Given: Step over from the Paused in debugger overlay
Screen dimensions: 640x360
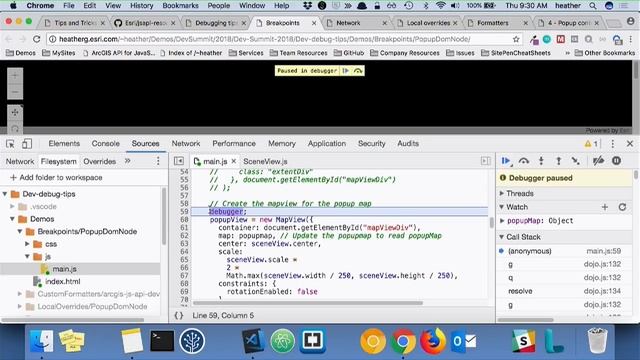Looking at the screenshot, I should [x=358, y=71].
